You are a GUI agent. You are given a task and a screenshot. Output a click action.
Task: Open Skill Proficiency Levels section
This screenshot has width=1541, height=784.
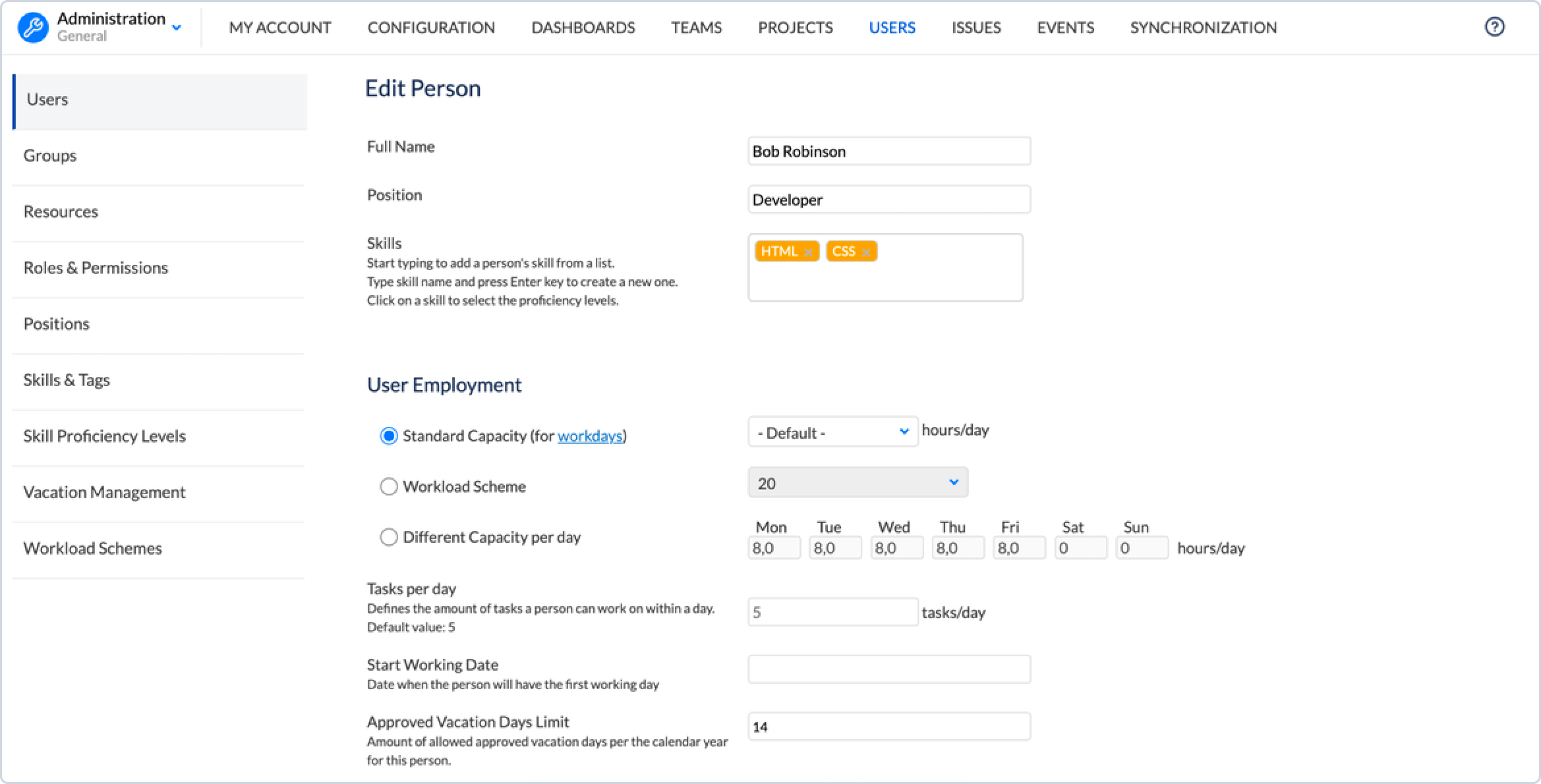pyautogui.click(x=104, y=436)
